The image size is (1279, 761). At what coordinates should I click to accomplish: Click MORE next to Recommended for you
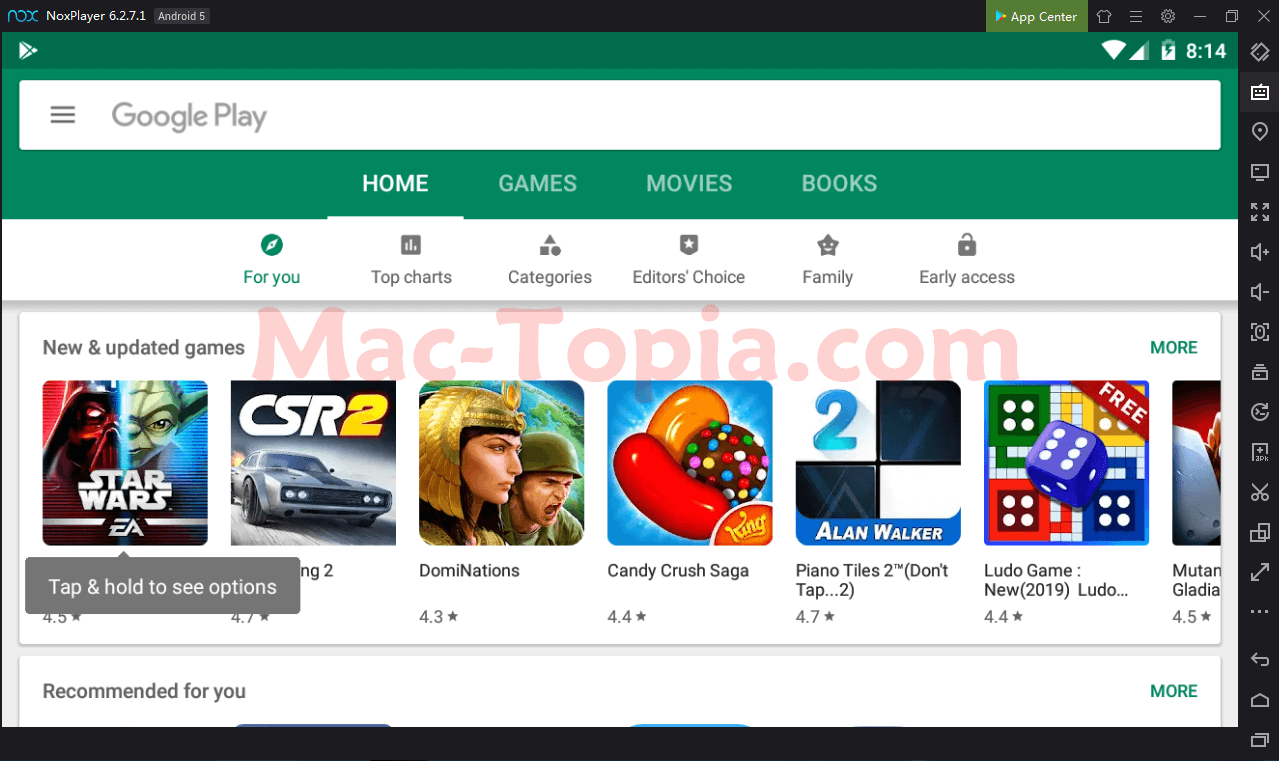click(x=1174, y=691)
